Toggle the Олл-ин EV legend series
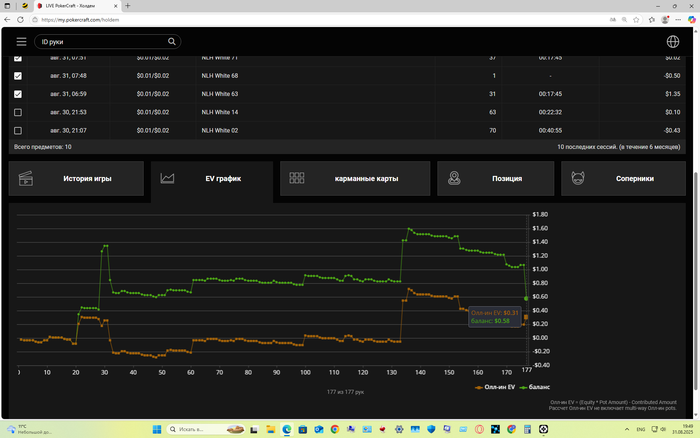 [495, 387]
